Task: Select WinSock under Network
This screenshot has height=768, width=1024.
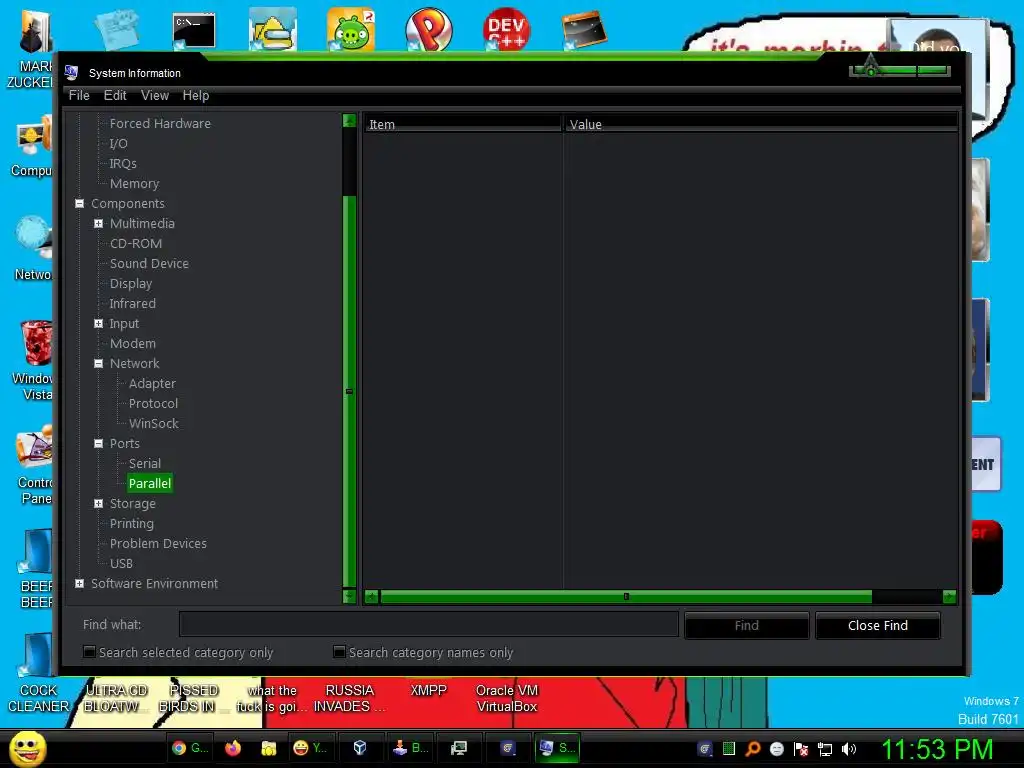Action: [153, 423]
